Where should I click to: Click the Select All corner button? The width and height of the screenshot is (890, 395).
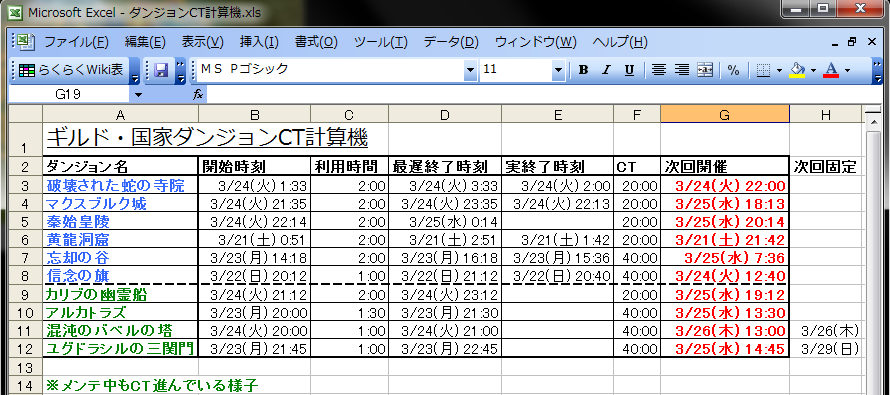pos(26,115)
